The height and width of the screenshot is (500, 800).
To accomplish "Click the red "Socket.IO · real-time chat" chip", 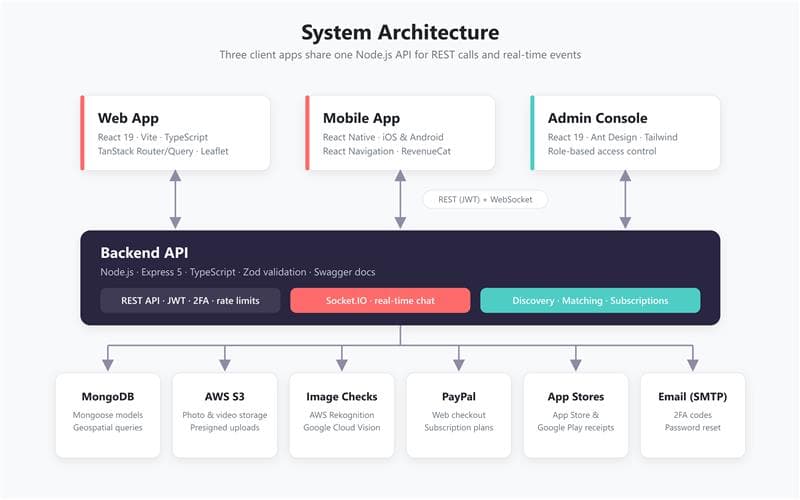I will click(x=380, y=301).
